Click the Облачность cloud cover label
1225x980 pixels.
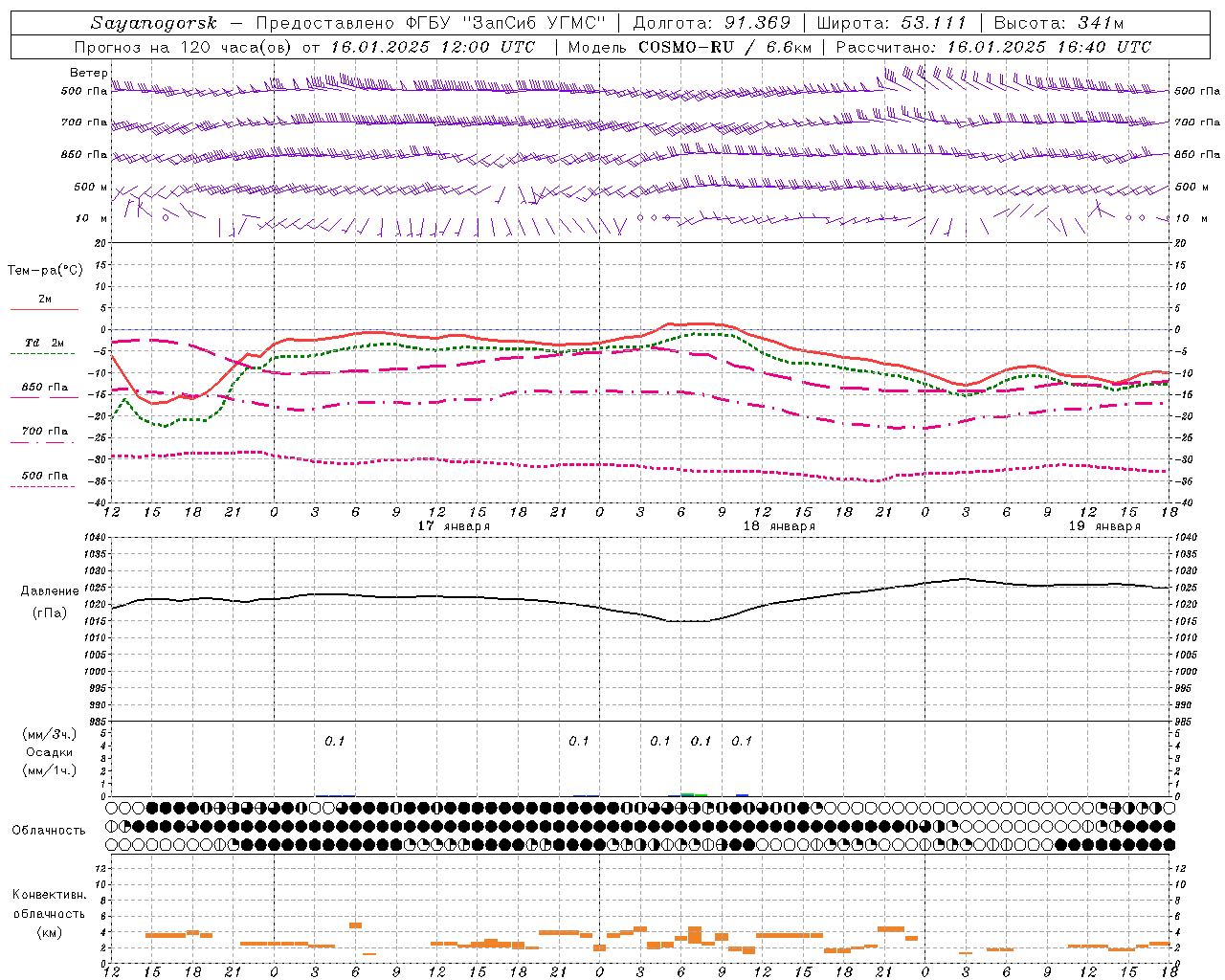tap(49, 830)
